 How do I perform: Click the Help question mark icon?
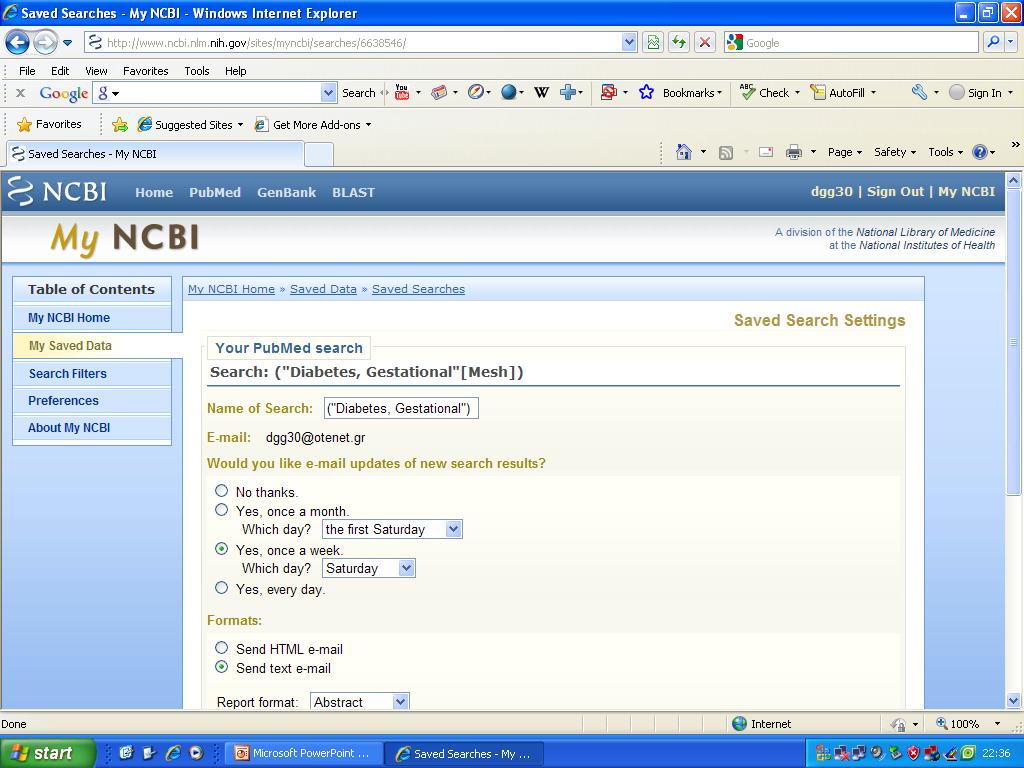coord(980,152)
